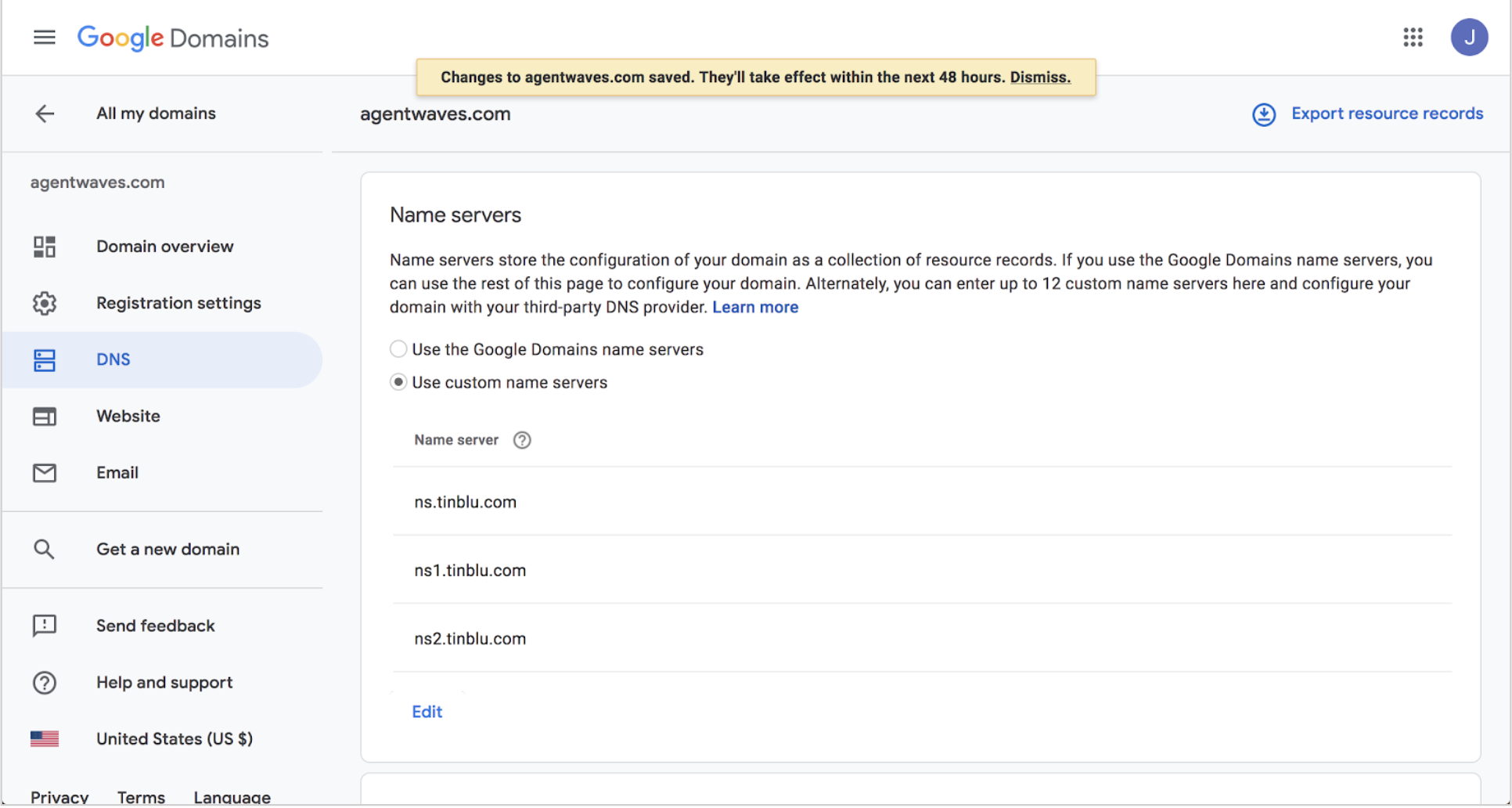Return to All my domains
Viewport: 1512px width, 808px height.
coord(156,114)
